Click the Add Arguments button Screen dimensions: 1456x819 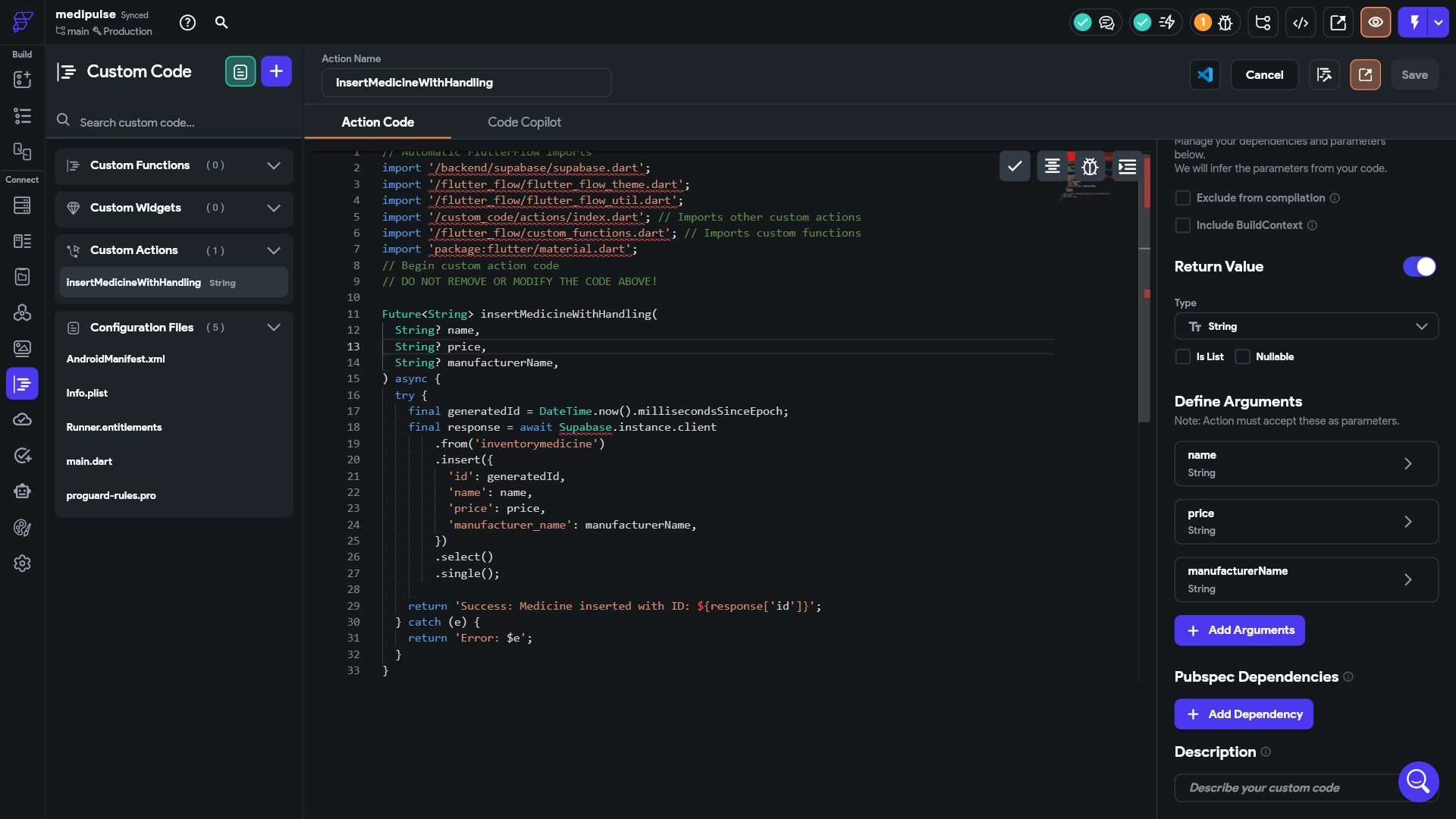point(1239,630)
